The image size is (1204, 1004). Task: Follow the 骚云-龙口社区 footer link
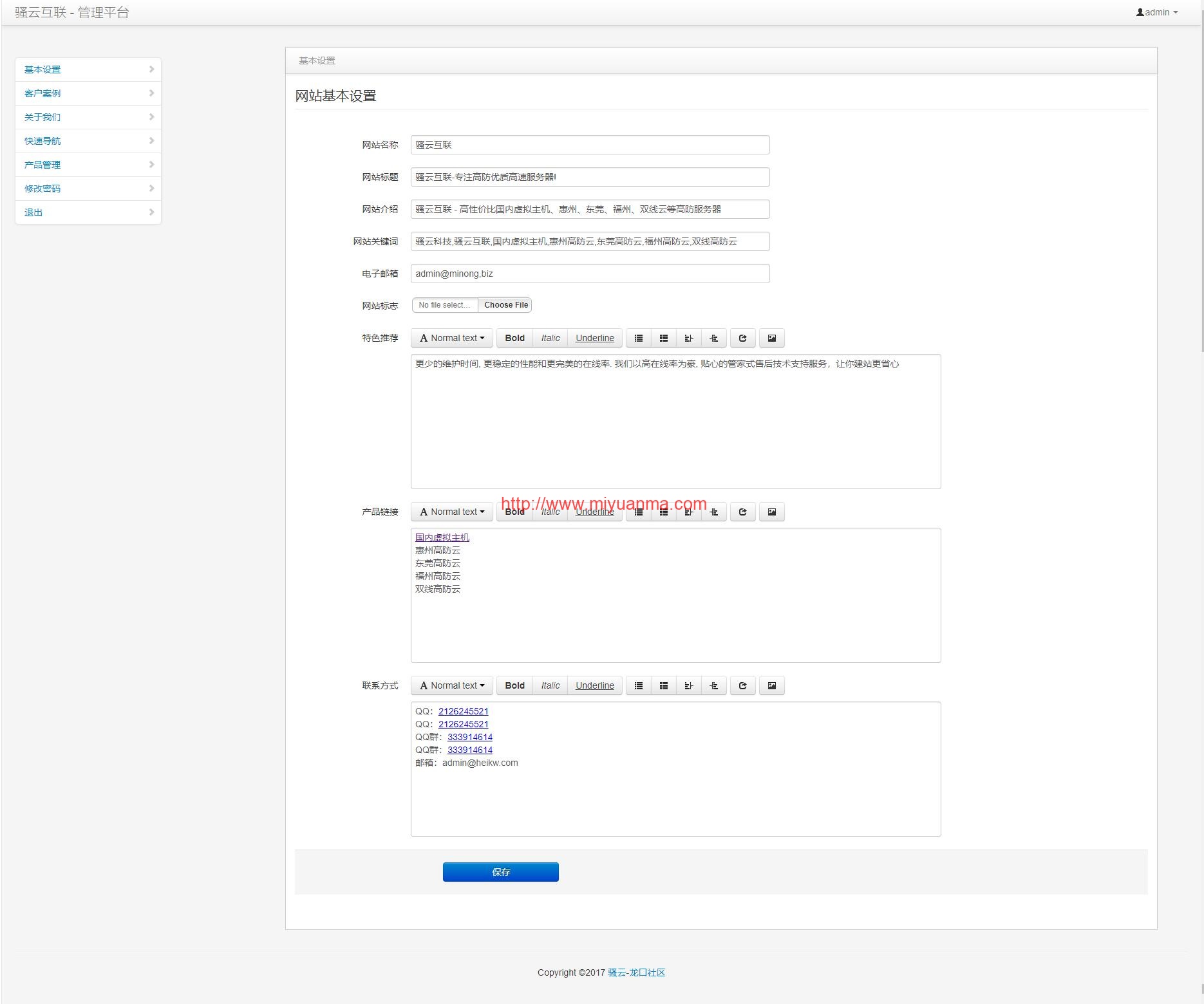[637, 972]
